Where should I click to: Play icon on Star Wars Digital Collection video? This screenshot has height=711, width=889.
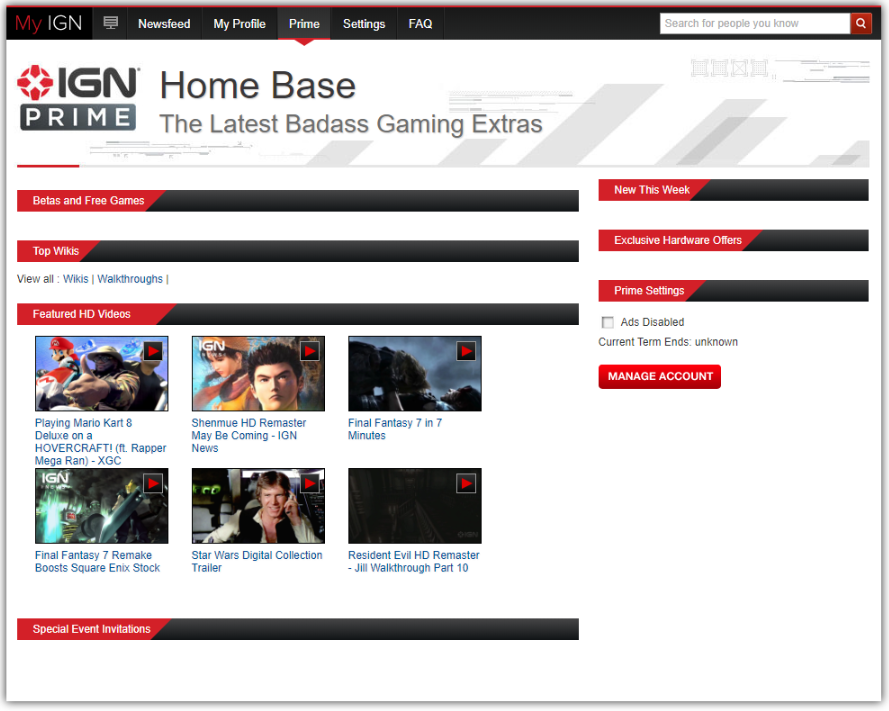point(310,484)
